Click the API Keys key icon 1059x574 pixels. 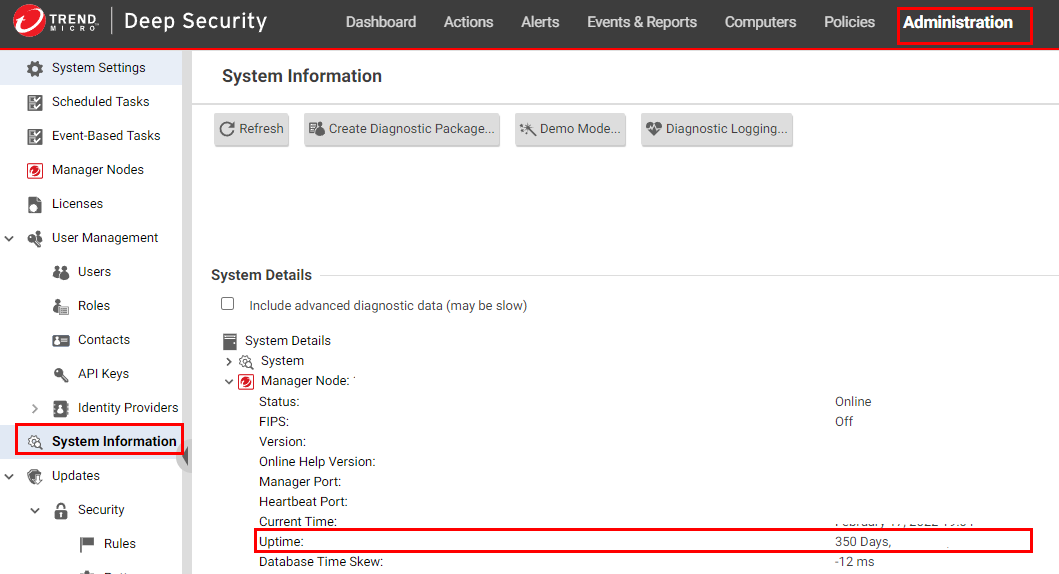pos(61,374)
